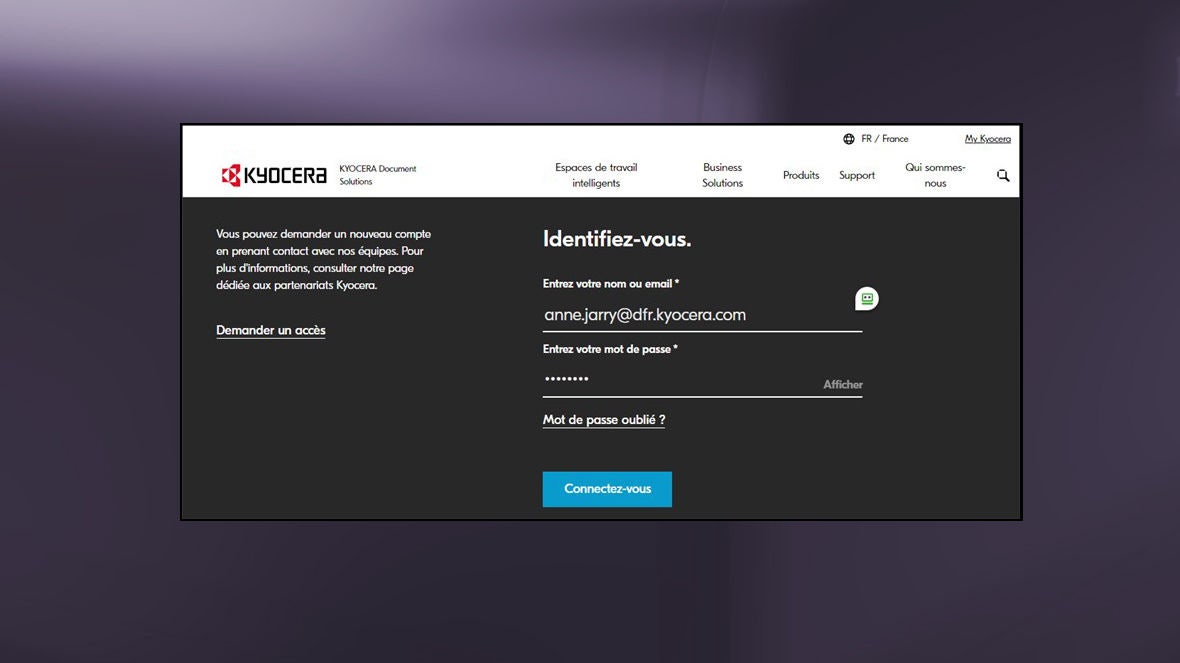Open Qui sommes-nous menu

935,175
